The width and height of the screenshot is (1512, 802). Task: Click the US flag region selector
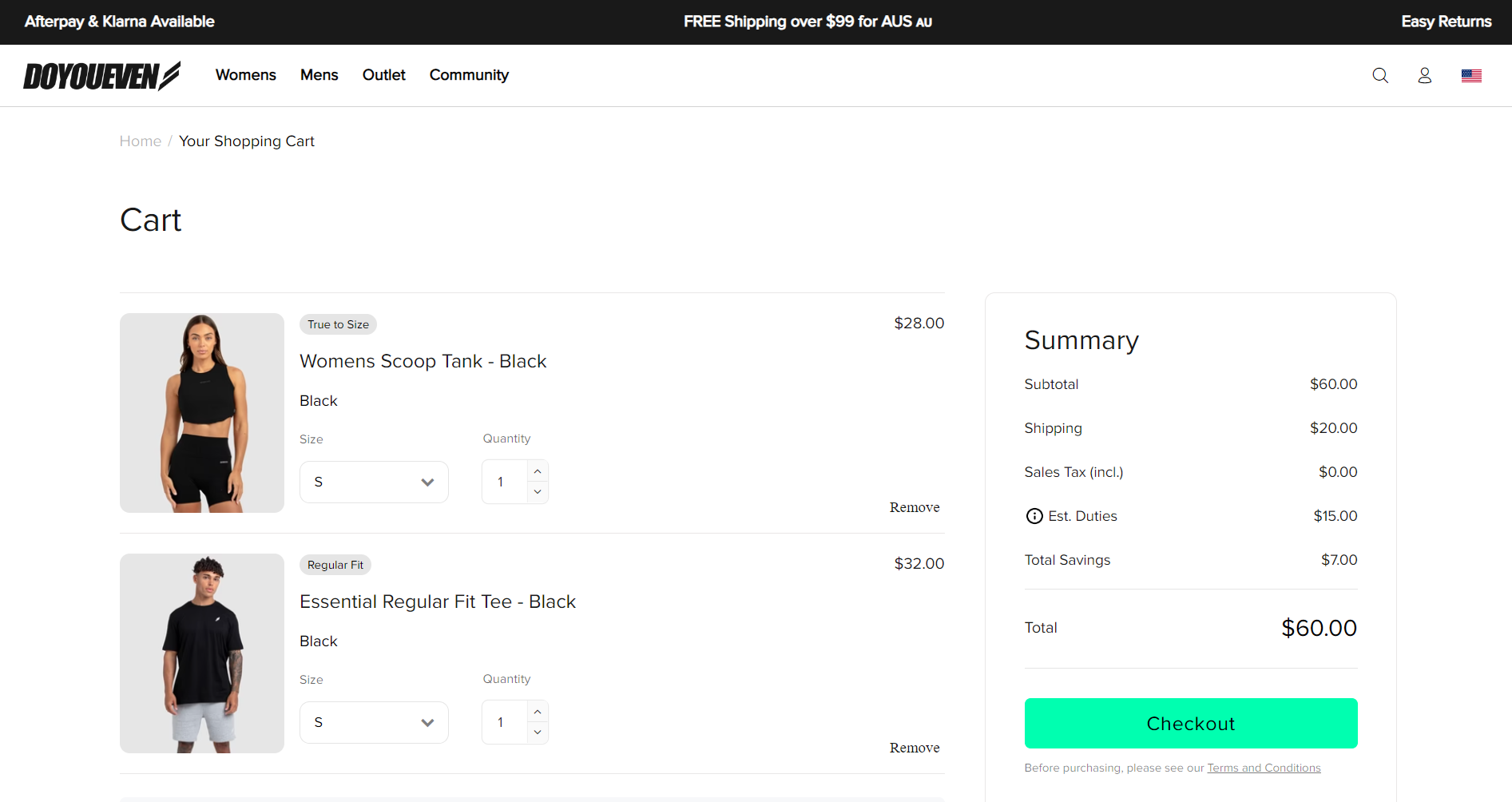(1471, 75)
